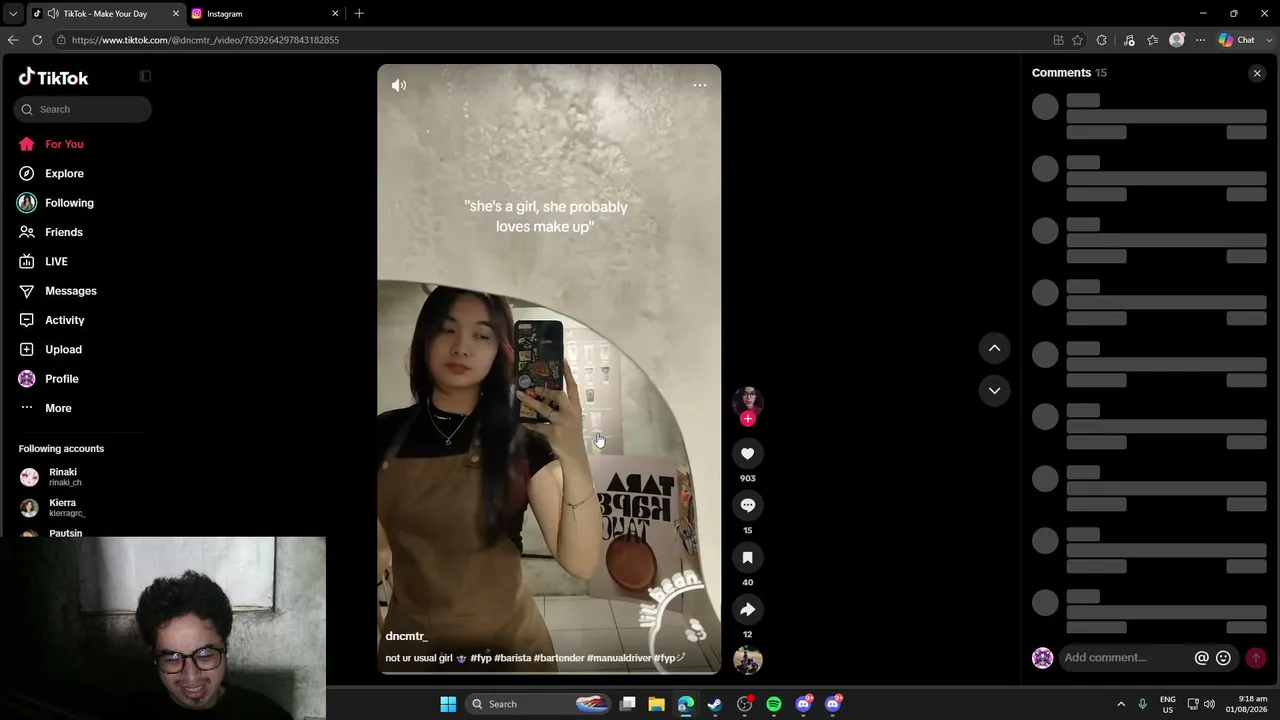This screenshot has width=1280, height=720.
Task: Open the browser favorites list
Action: [1153, 40]
